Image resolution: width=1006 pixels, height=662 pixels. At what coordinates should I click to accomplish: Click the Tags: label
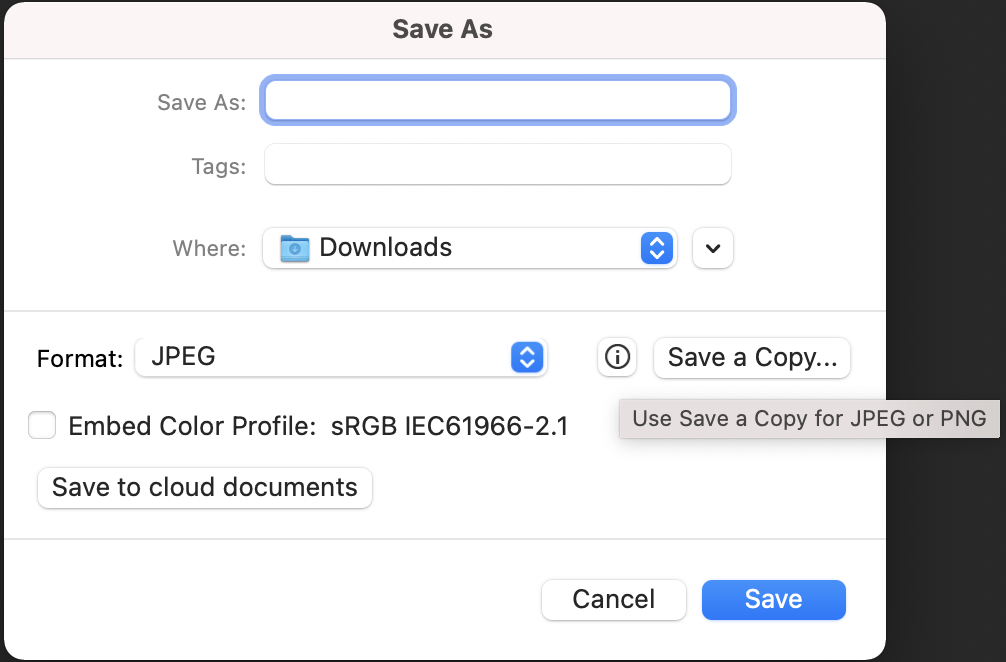point(218,167)
